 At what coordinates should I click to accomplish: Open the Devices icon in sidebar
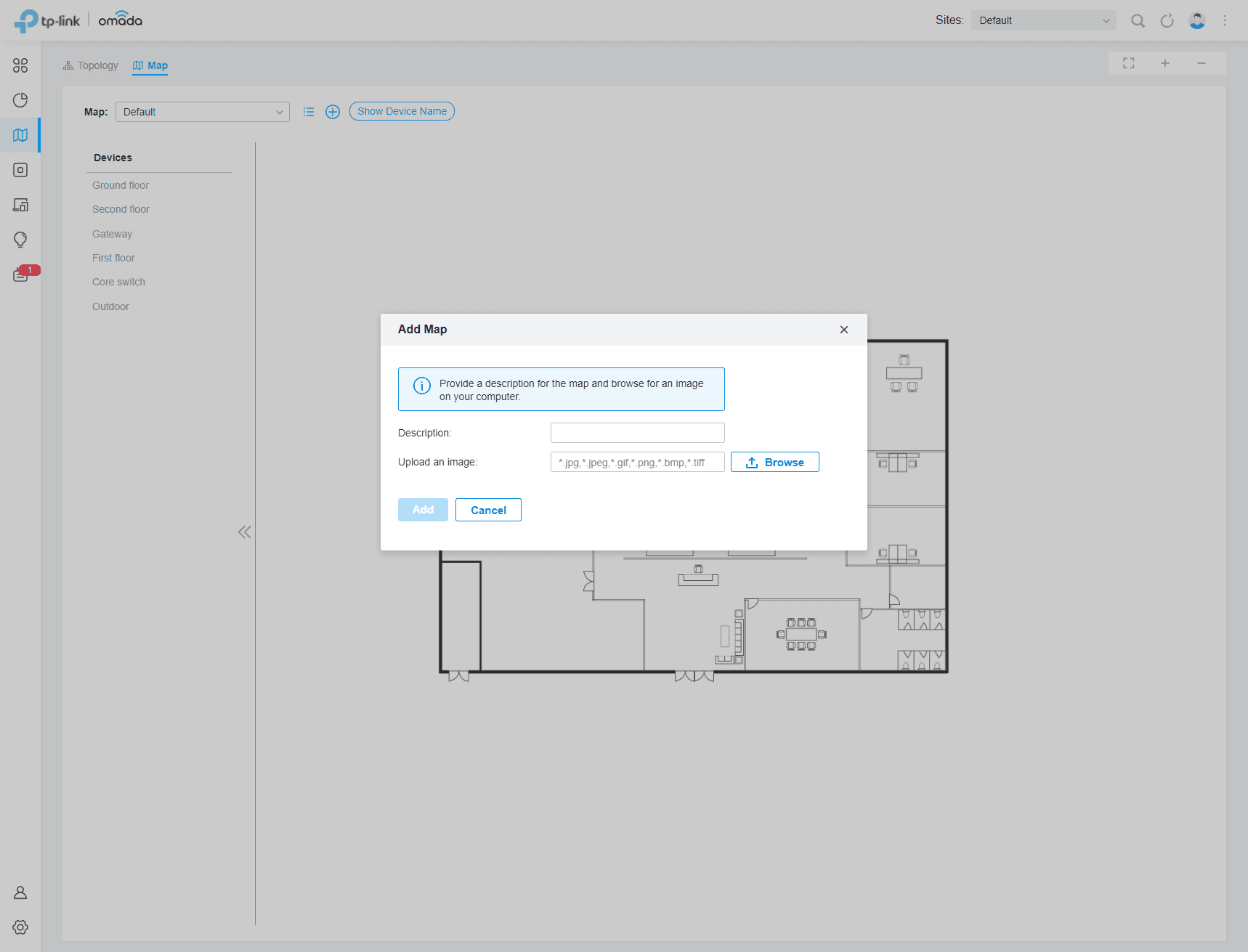coord(20,170)
